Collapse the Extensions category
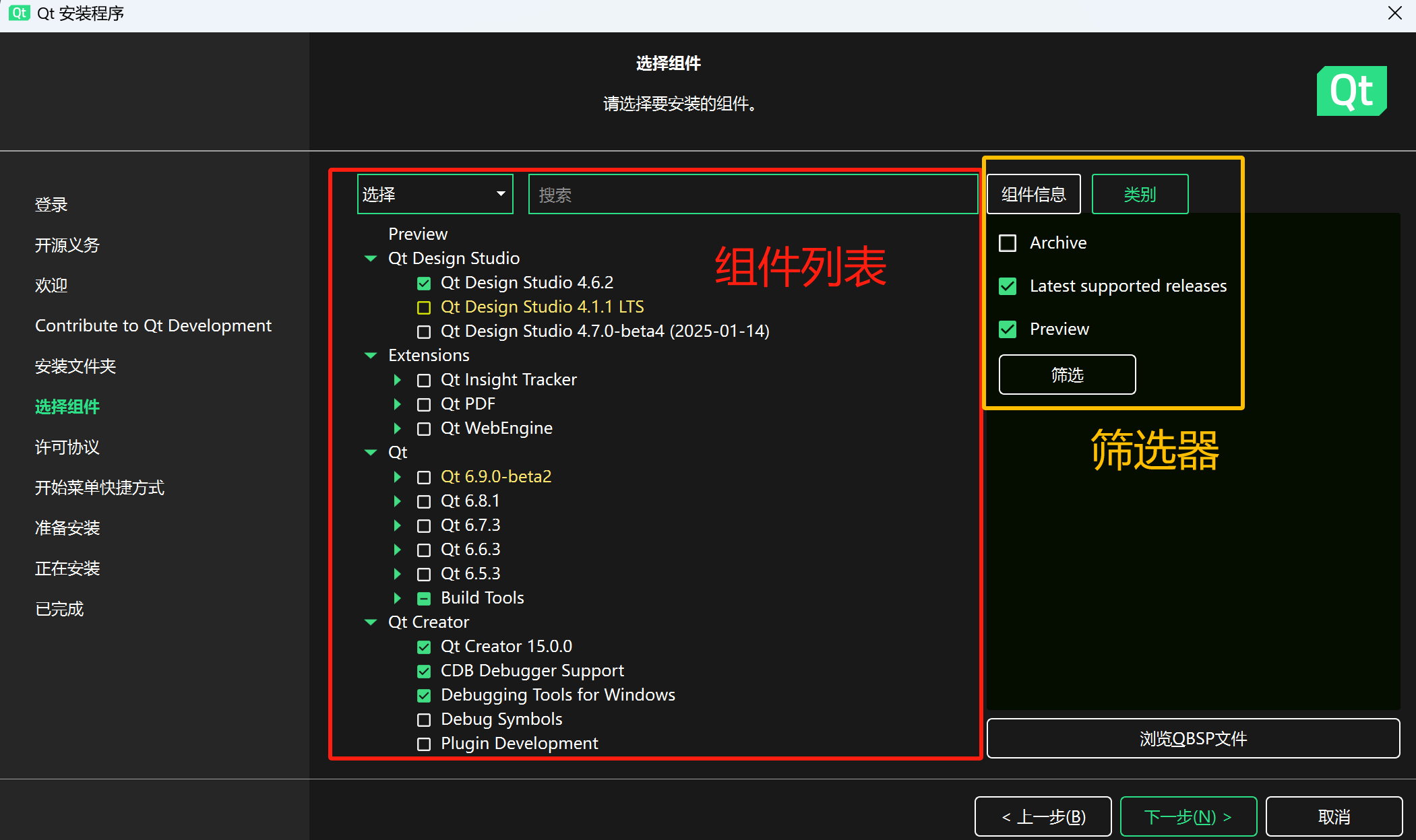Image resolution: width=1416 pixels, height=840 pixels. [370, 355]
